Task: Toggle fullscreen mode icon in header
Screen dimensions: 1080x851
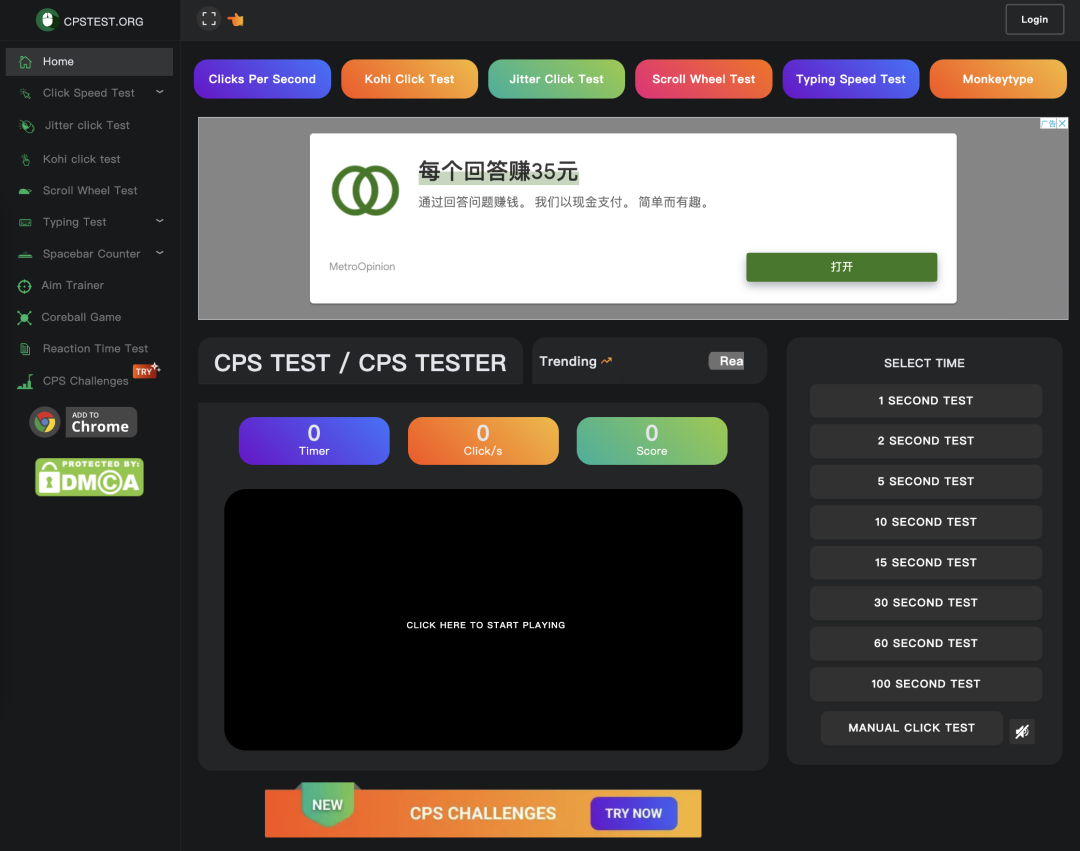Action: click(x=209, y=19)
